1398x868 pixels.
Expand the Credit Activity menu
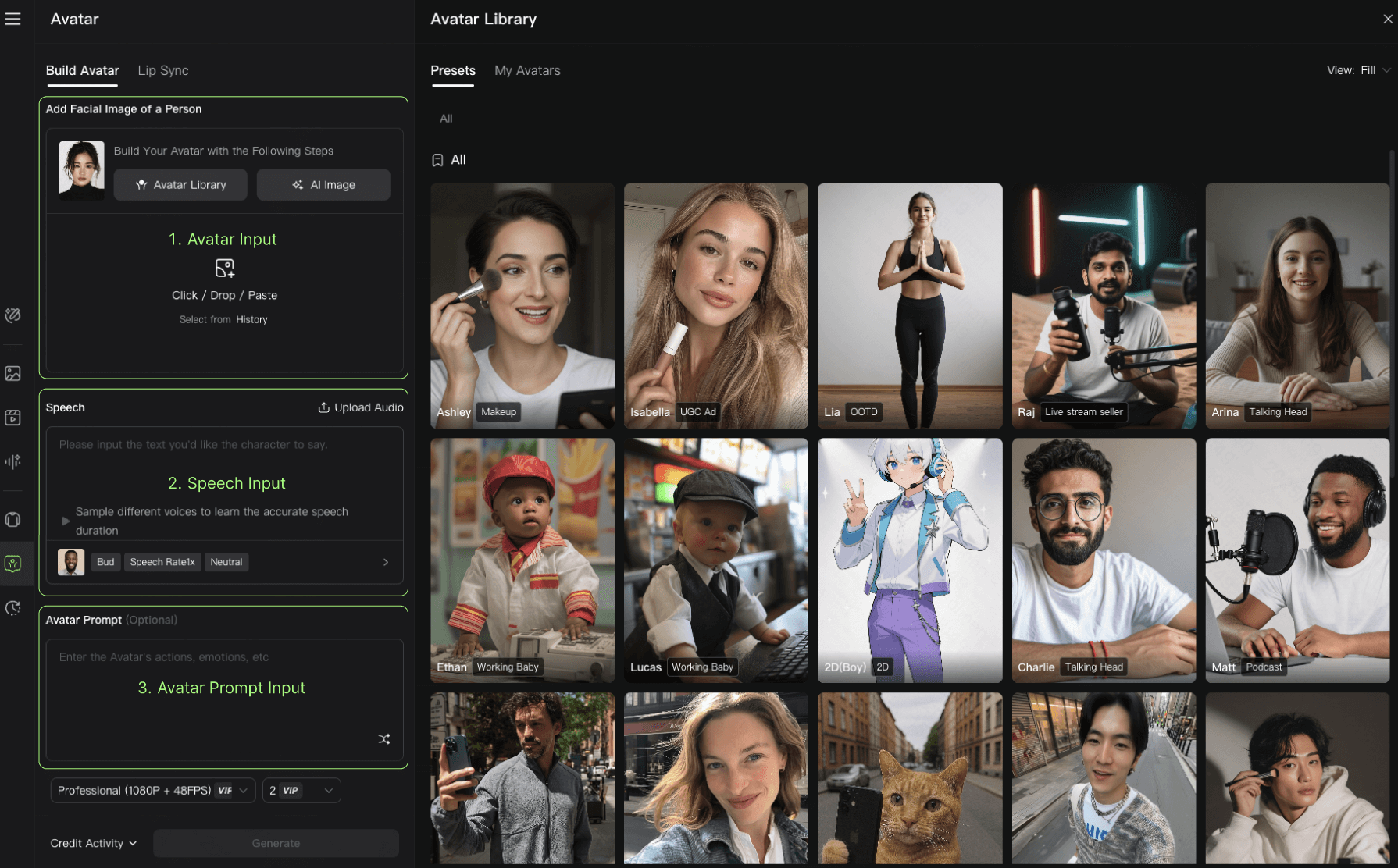pos(93,843)
